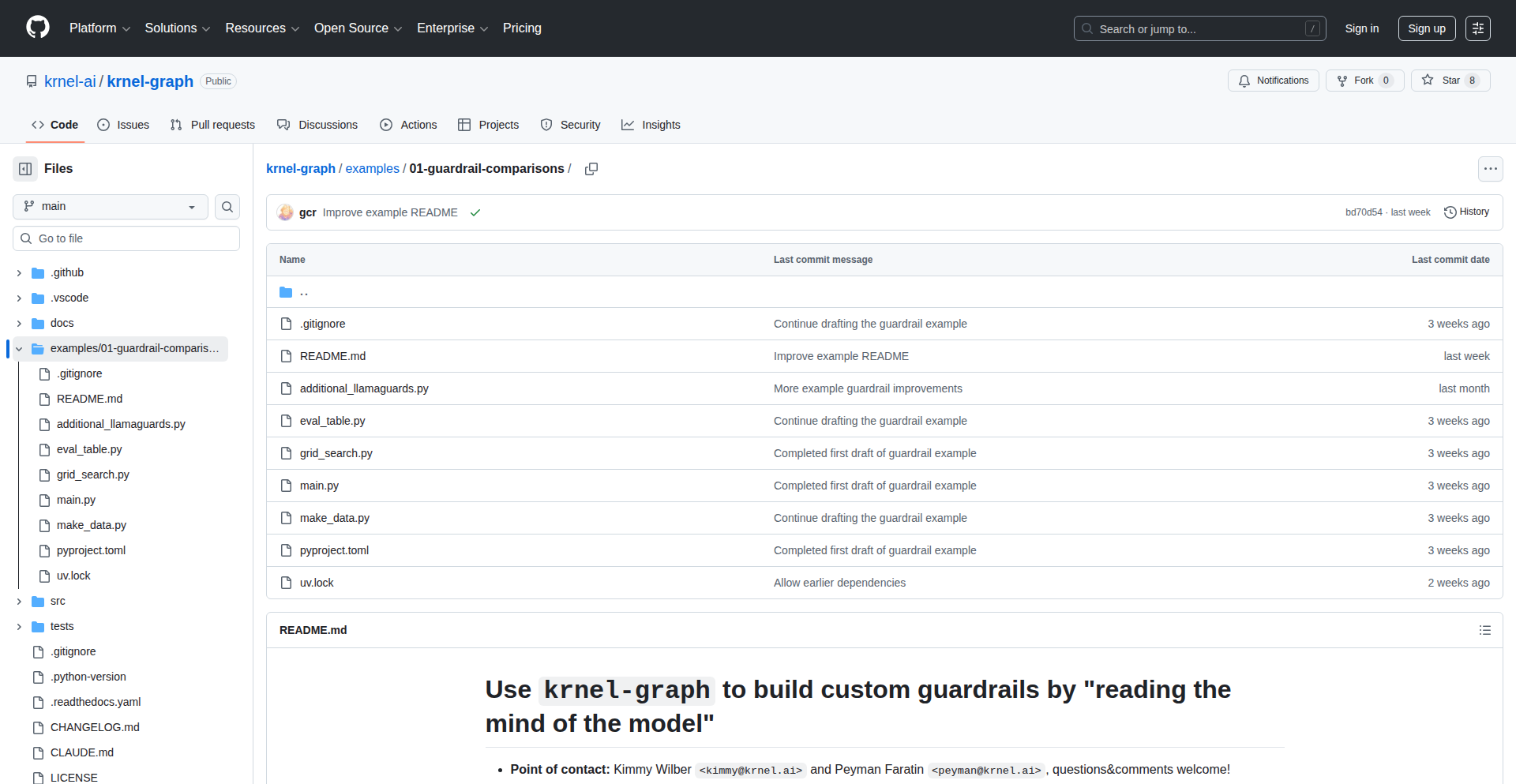Click the Sign up button
This screenshot has height=784, width=1516.
1426,28
